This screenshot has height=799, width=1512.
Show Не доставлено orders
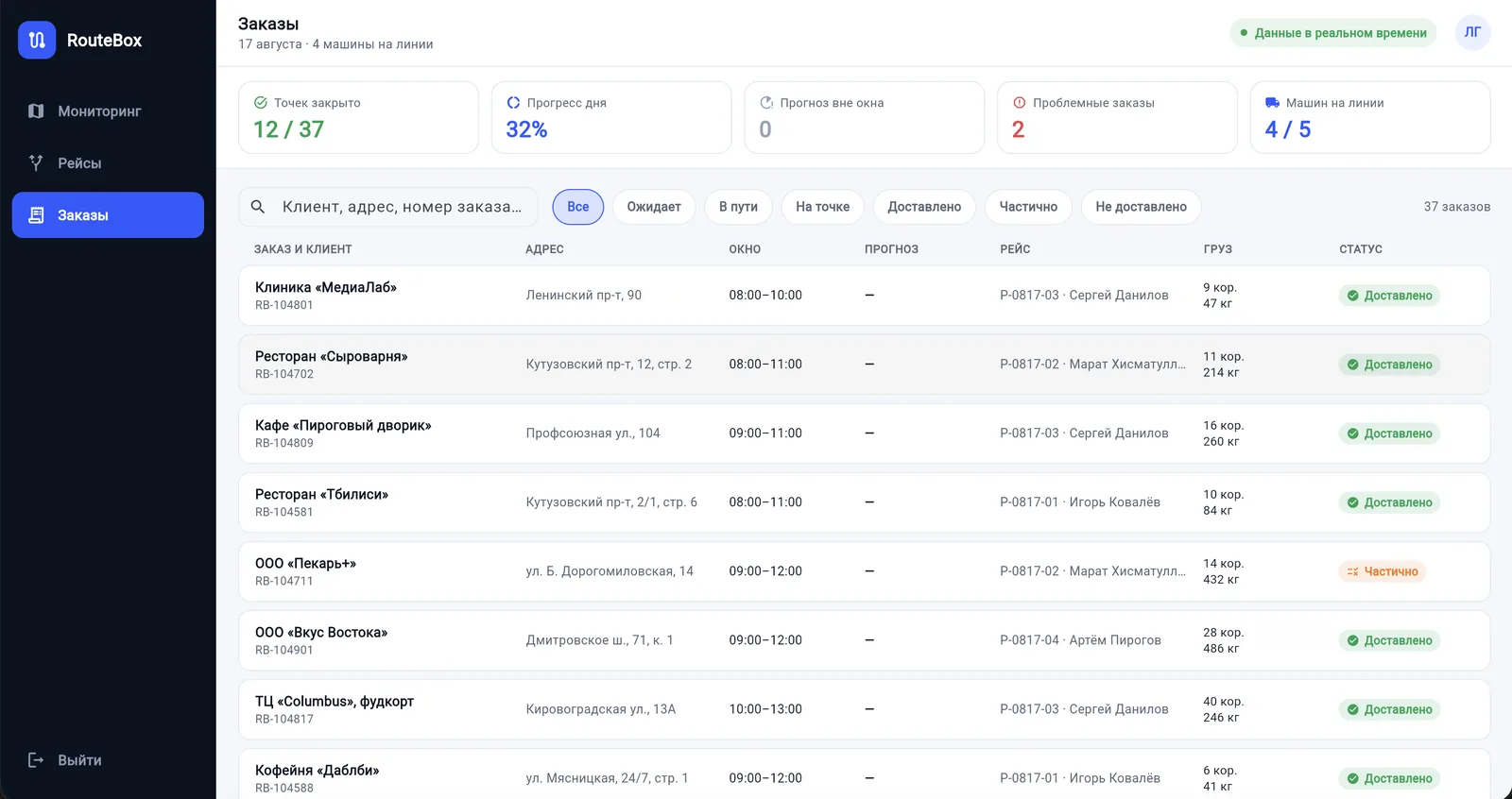coord(1141,207)
